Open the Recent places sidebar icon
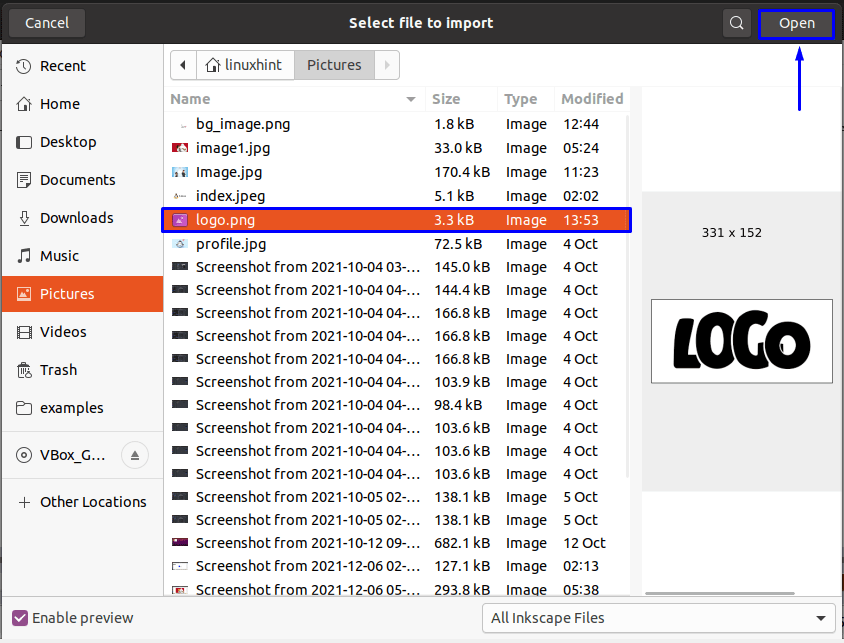 click(21, 66)
